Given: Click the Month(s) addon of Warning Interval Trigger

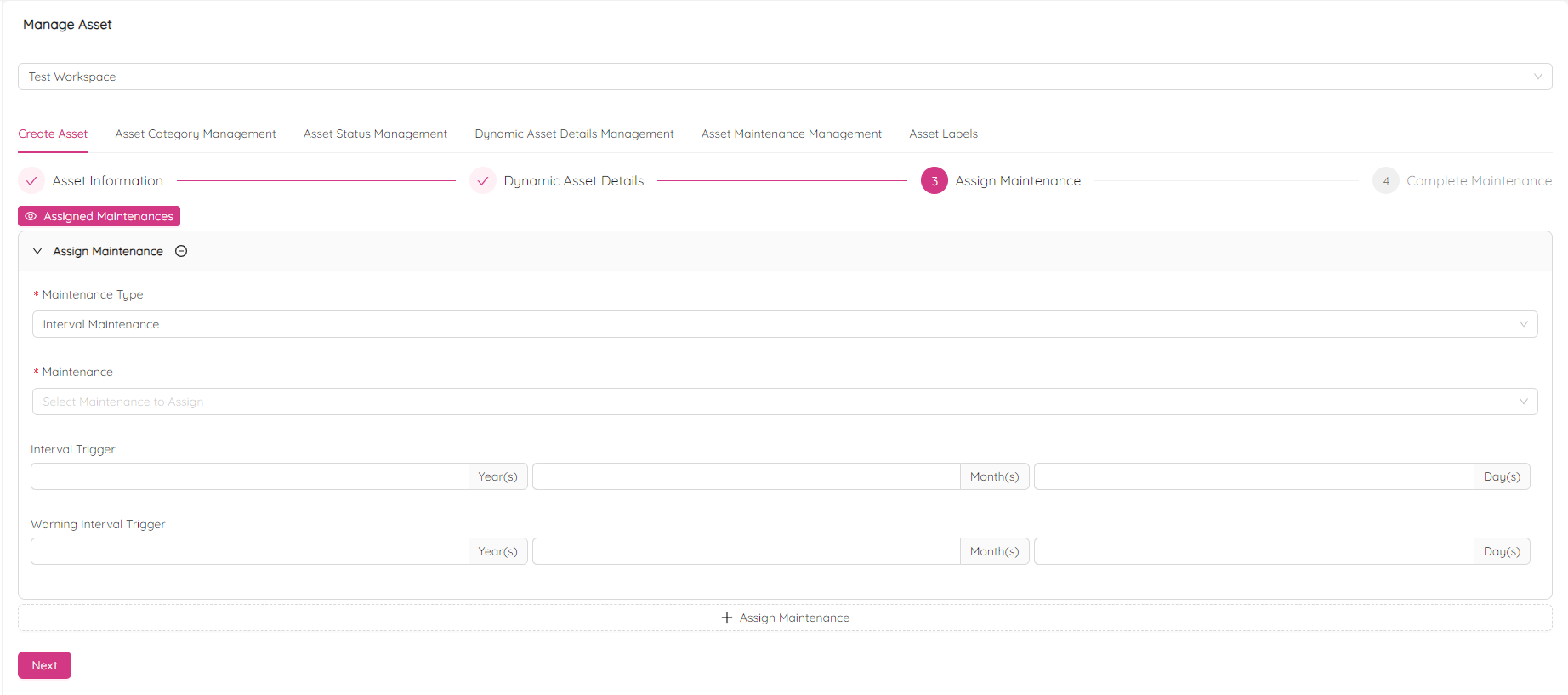Looking at the screenshot, I should coord(995,551).
